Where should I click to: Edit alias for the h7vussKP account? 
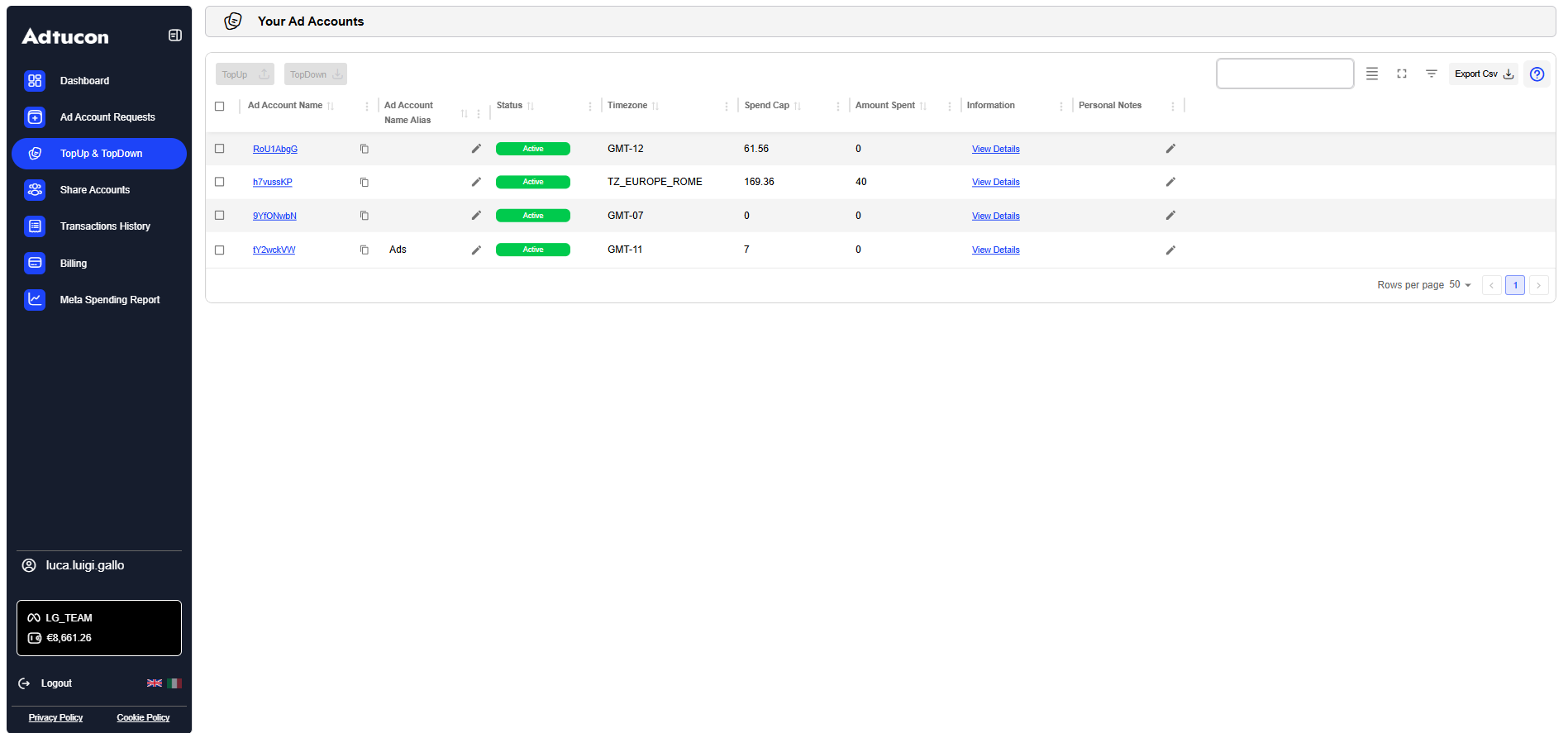pyautogui.click(x=476, y=182)
